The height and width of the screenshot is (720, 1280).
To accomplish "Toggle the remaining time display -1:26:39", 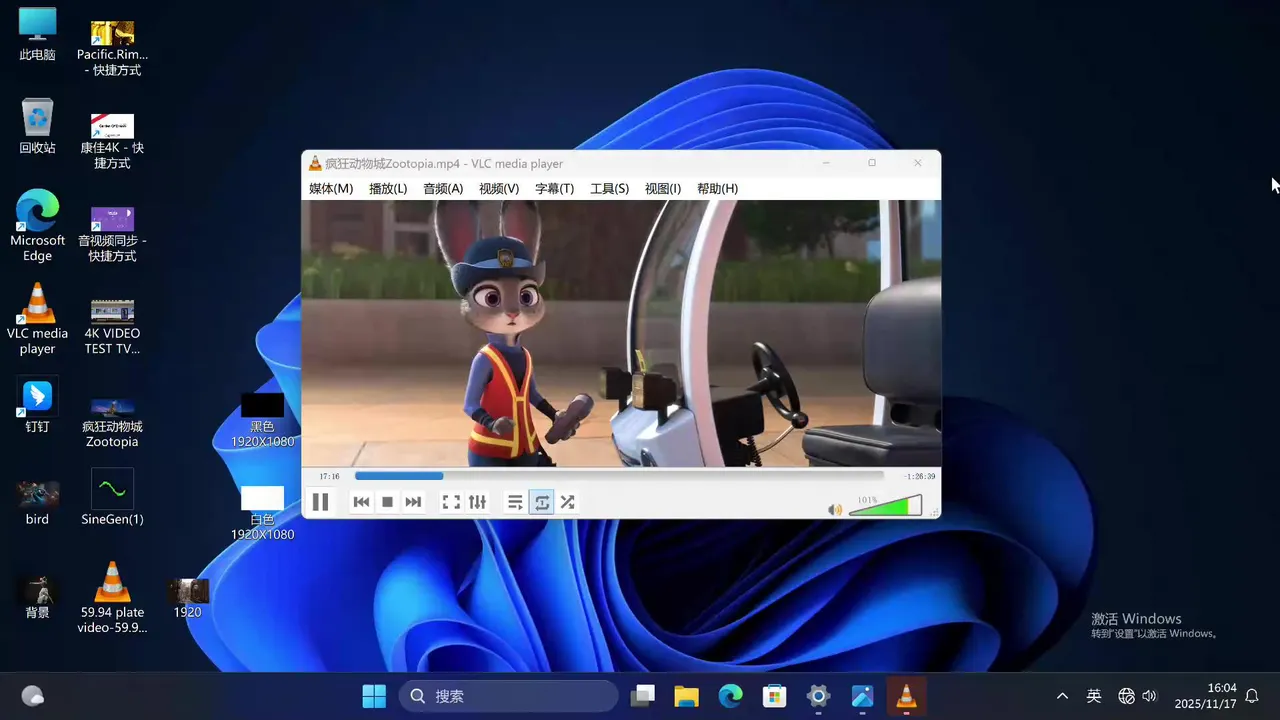I will [919, 476].
